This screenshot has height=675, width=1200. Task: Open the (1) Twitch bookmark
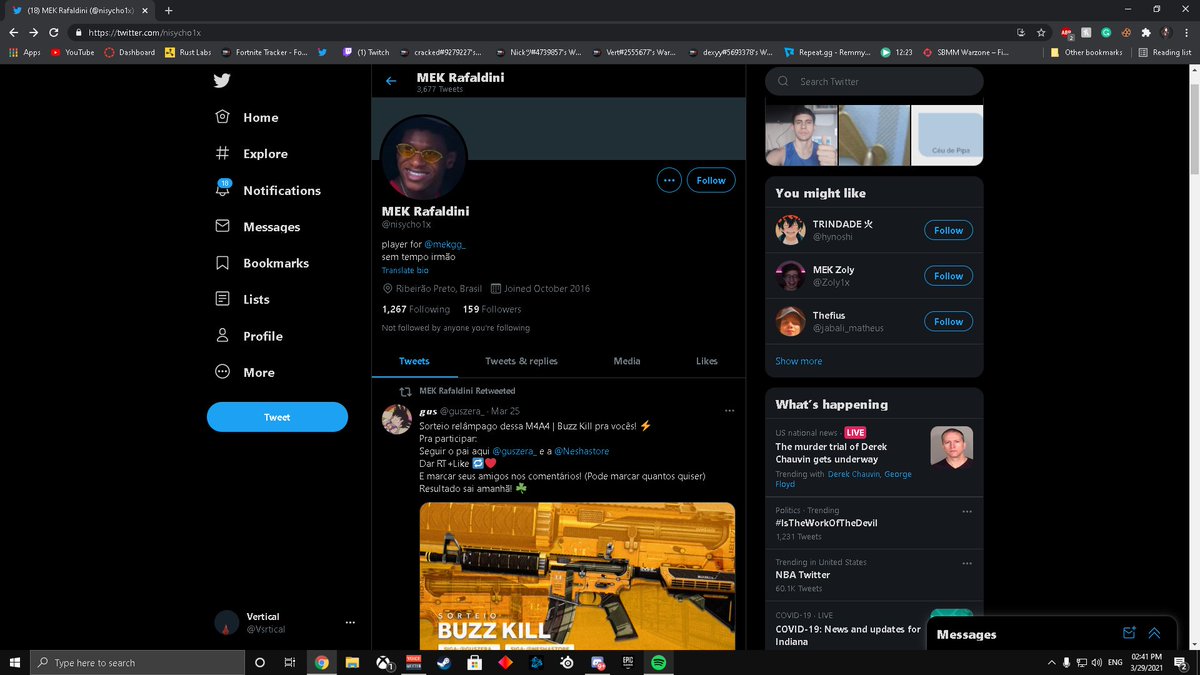(x=366, y=52)
